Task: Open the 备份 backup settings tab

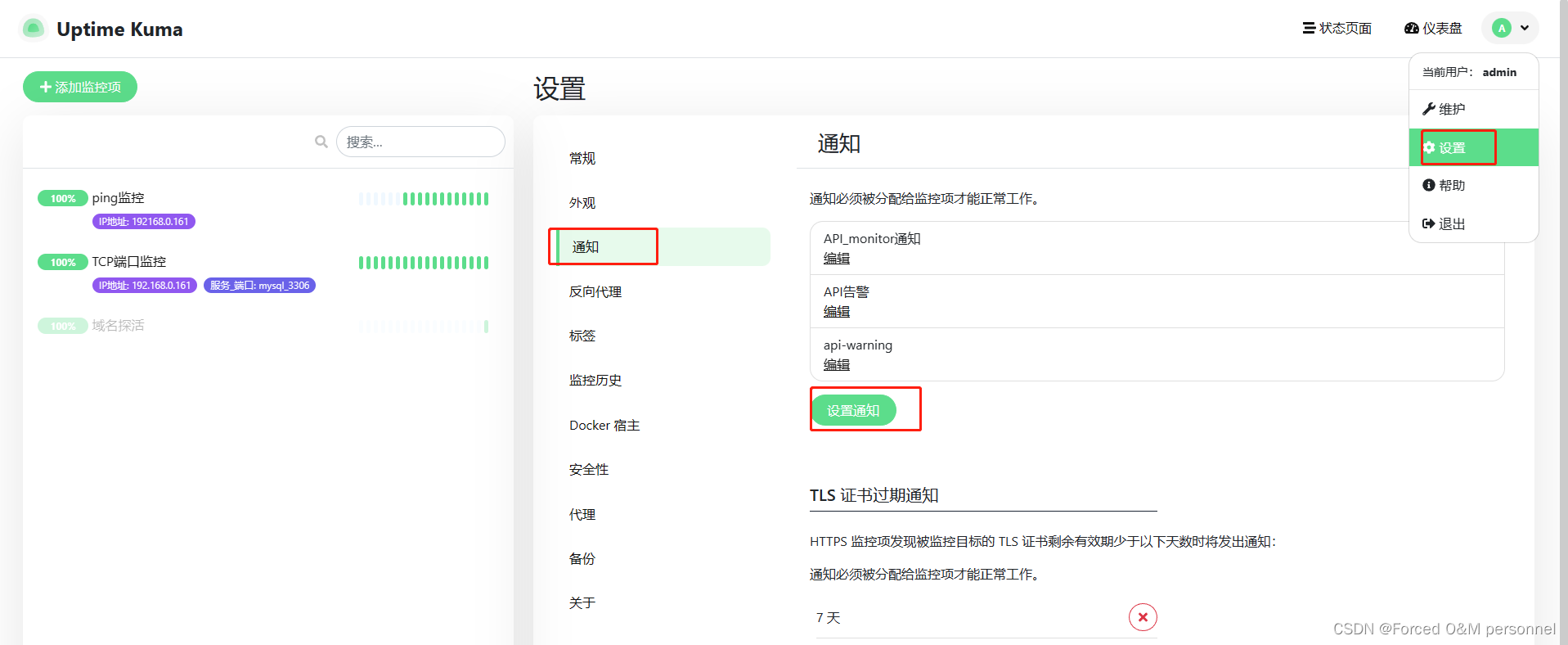Action: [662, 558]
